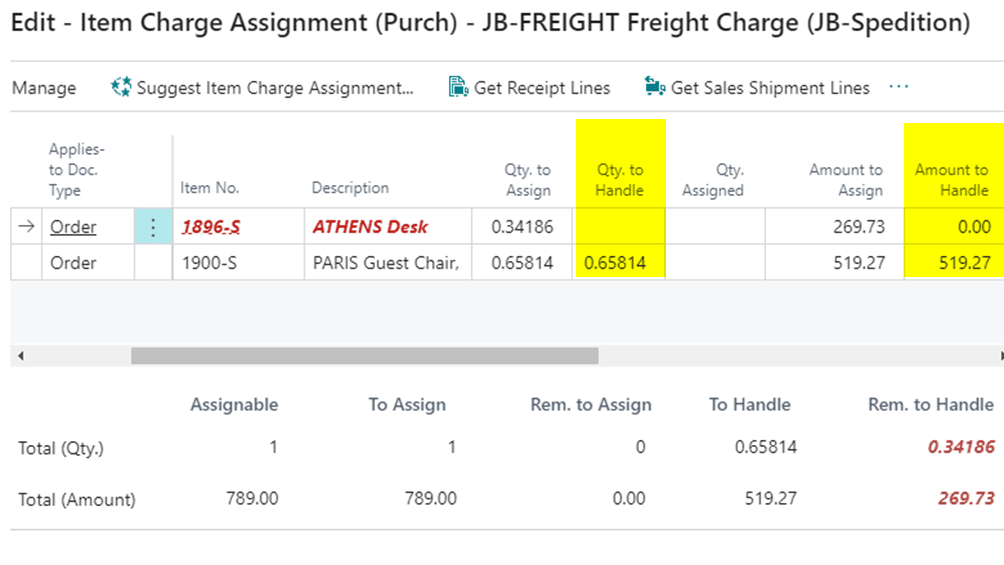Screen dimensions: 1004x565
Task: Click Amount to Assign value 269.73
Action: (858, 227)
